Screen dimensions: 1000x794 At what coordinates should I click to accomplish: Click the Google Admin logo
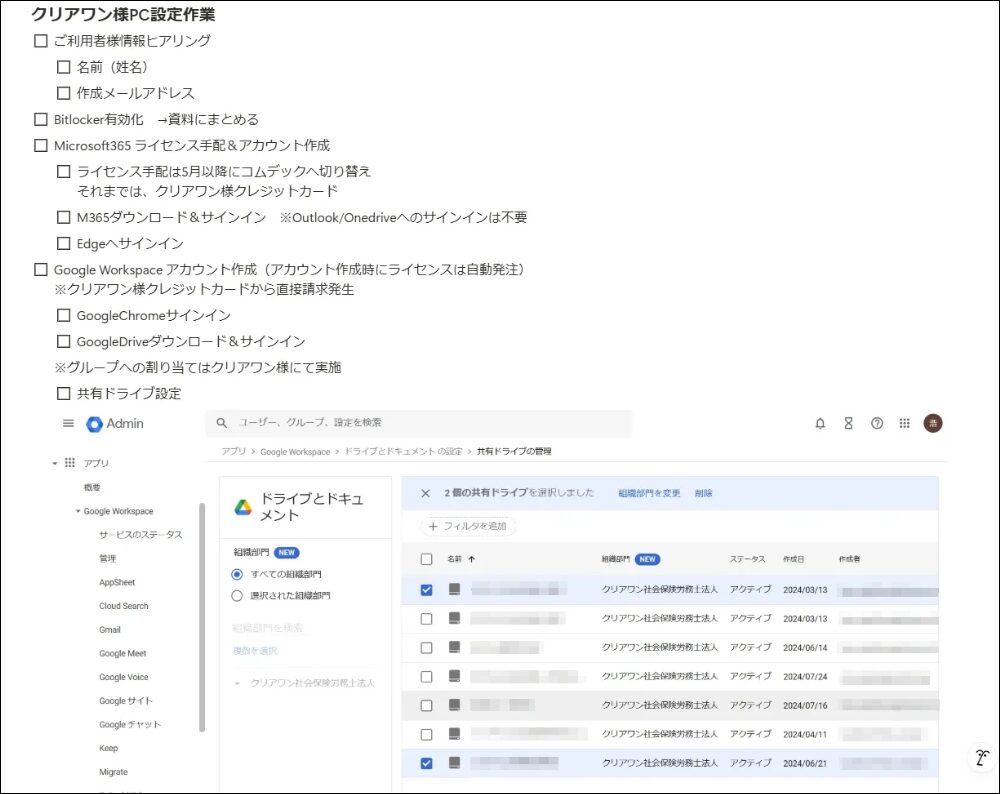[x=115, y=423]
